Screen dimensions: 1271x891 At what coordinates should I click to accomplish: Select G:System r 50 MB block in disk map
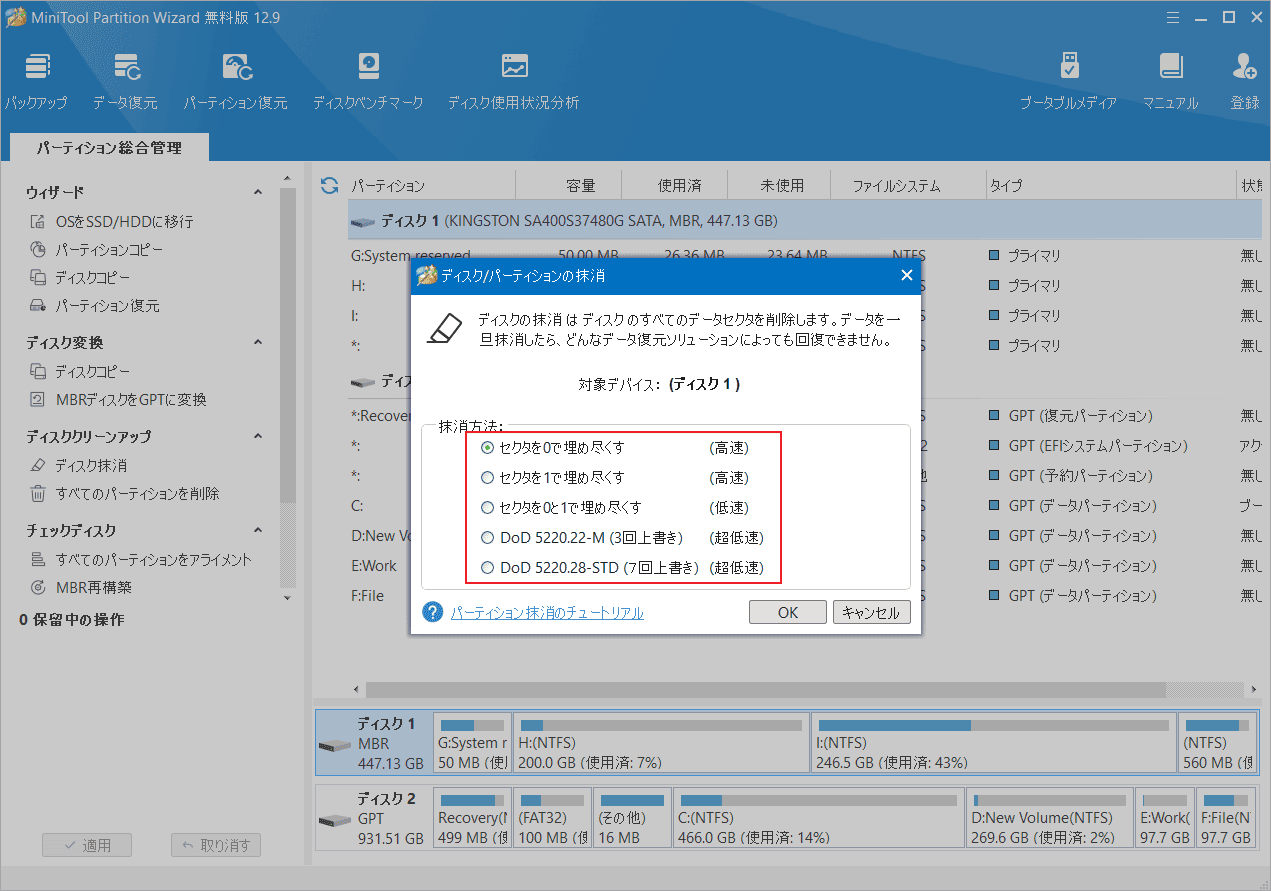point(472,743)
